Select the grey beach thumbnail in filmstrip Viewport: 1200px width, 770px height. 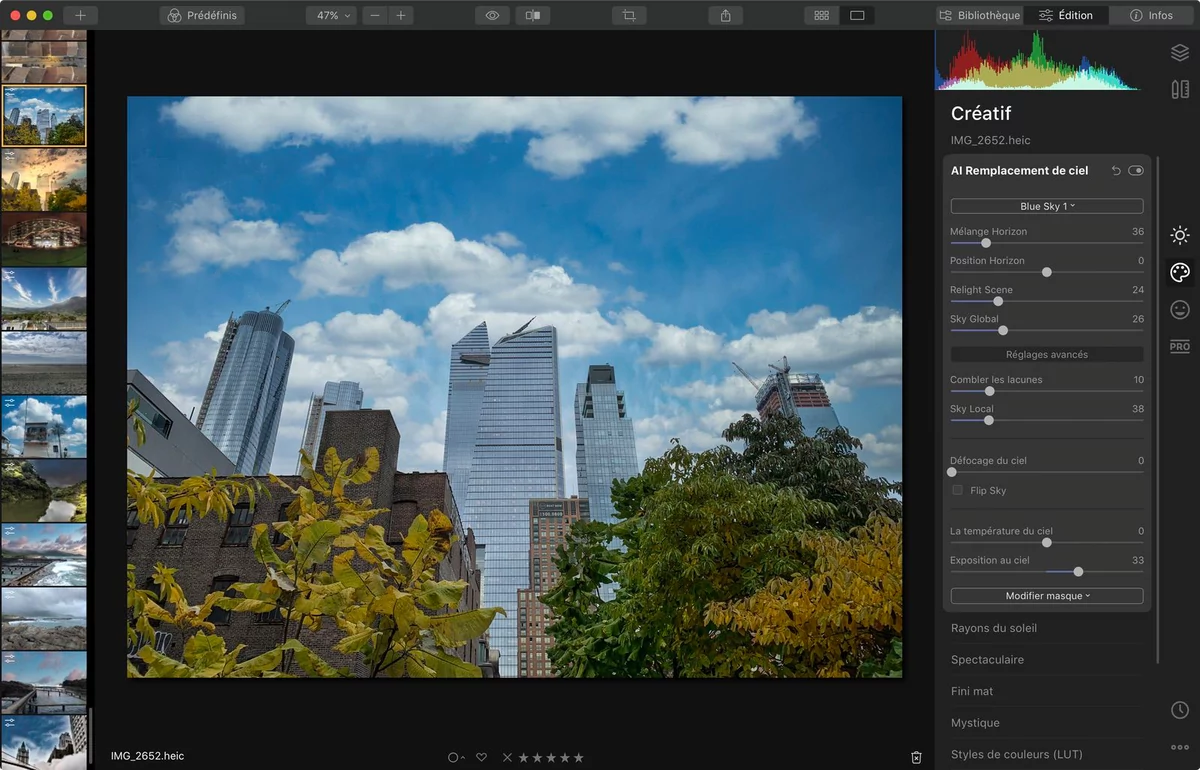(x=44, y=362)
